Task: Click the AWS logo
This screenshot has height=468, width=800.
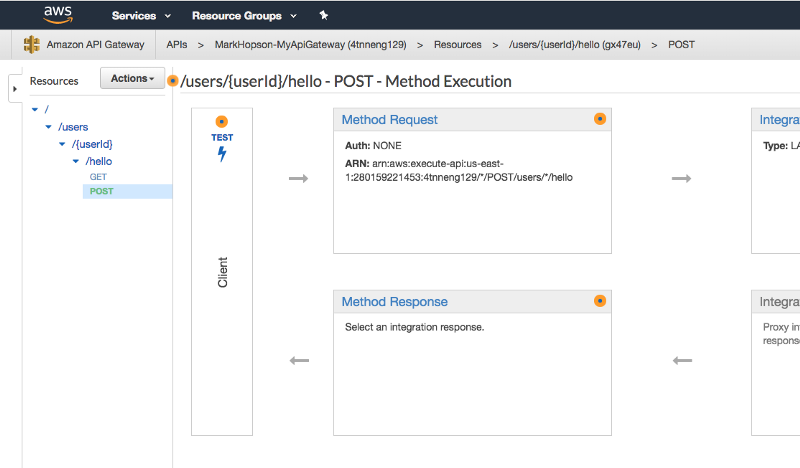Action: click(59, 15)
